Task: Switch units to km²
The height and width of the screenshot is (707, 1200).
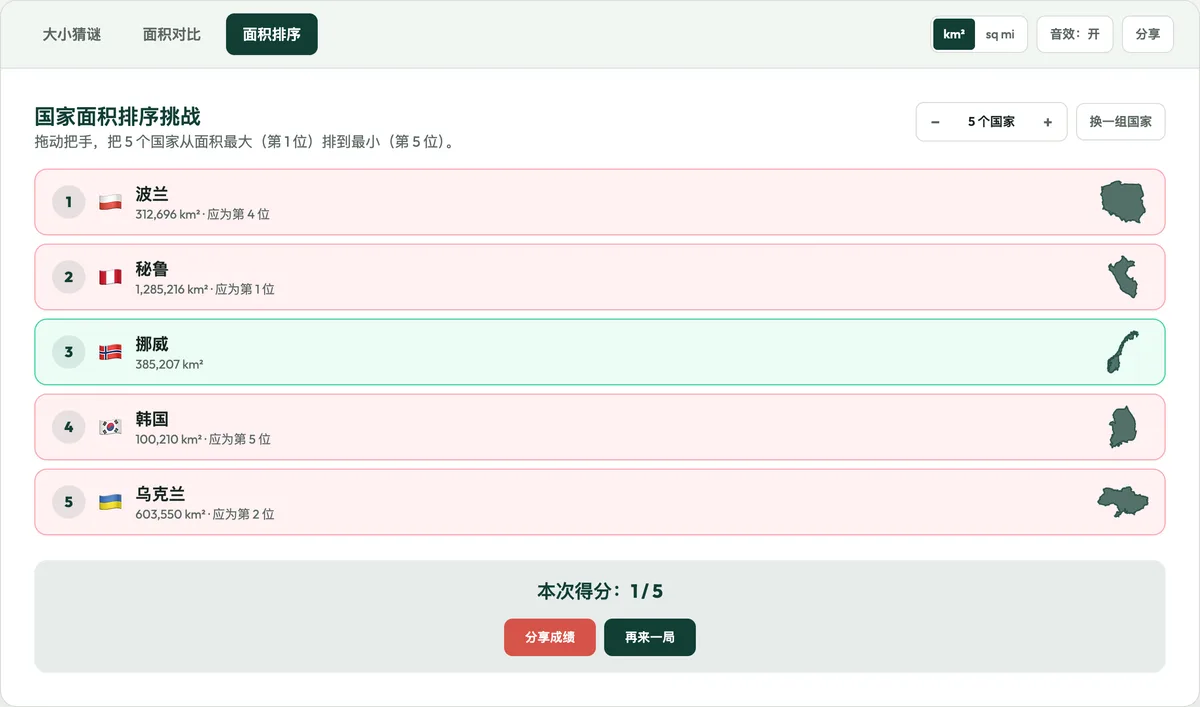Action: pyautogui.click(x=954, y=34)
